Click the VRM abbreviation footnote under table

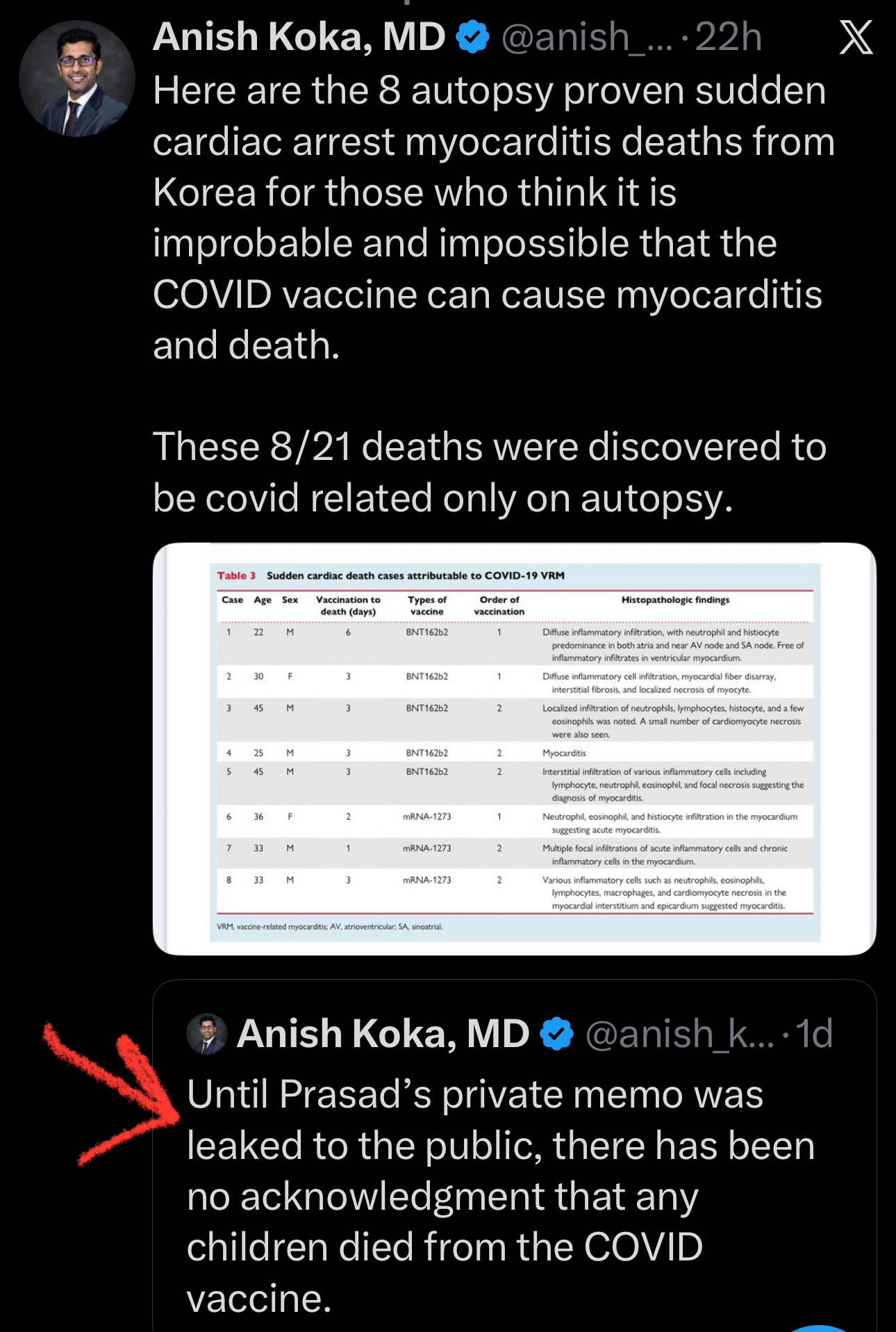point(329,926)
